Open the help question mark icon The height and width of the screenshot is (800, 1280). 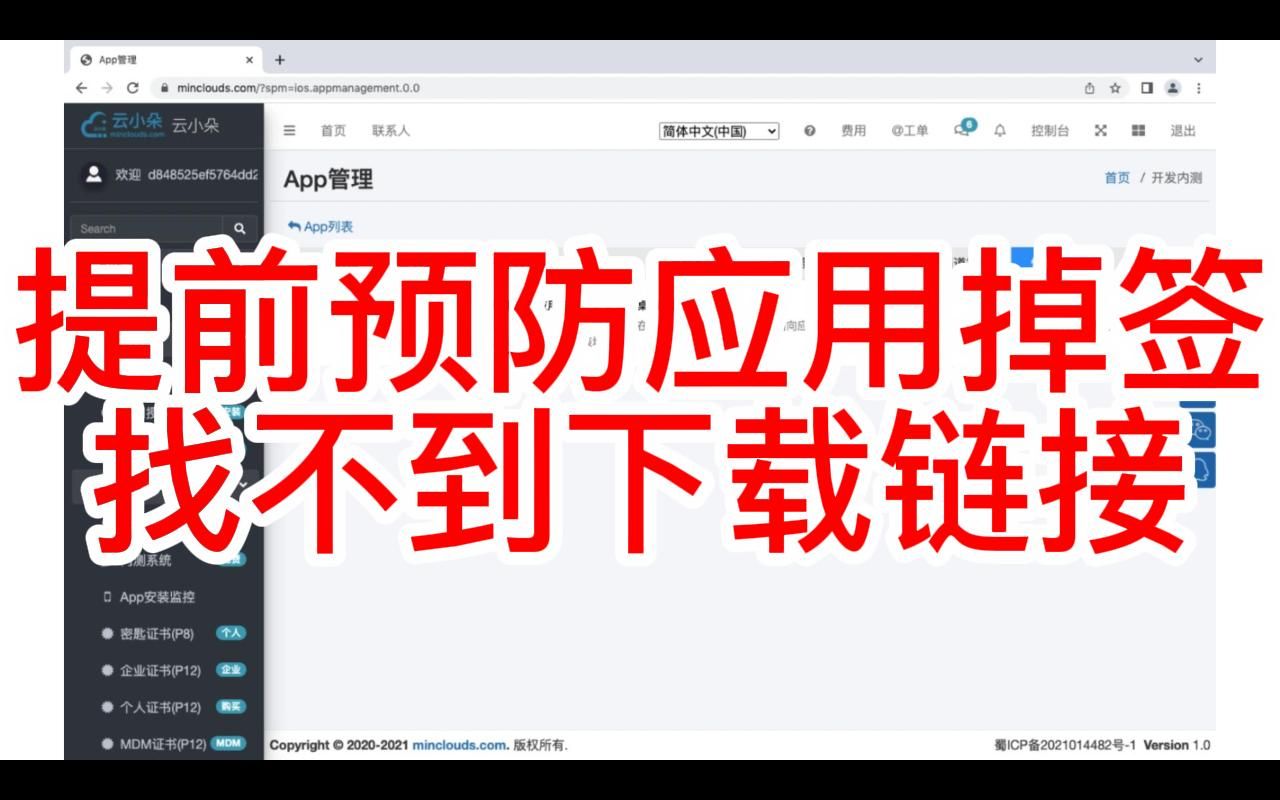pos(810,130)
